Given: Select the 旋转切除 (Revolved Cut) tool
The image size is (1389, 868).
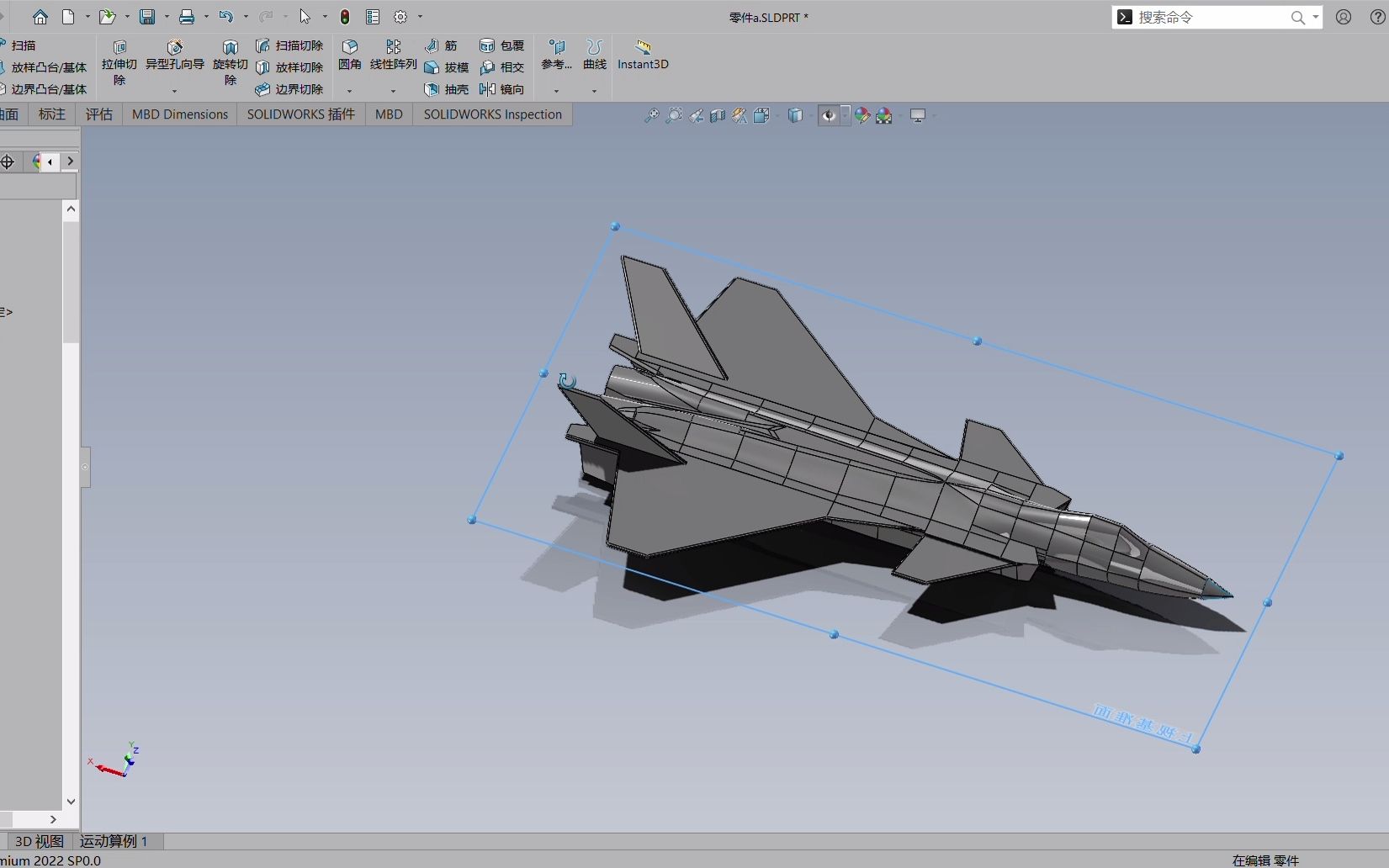Looking at the screenshot, I should tap(229, 63).
